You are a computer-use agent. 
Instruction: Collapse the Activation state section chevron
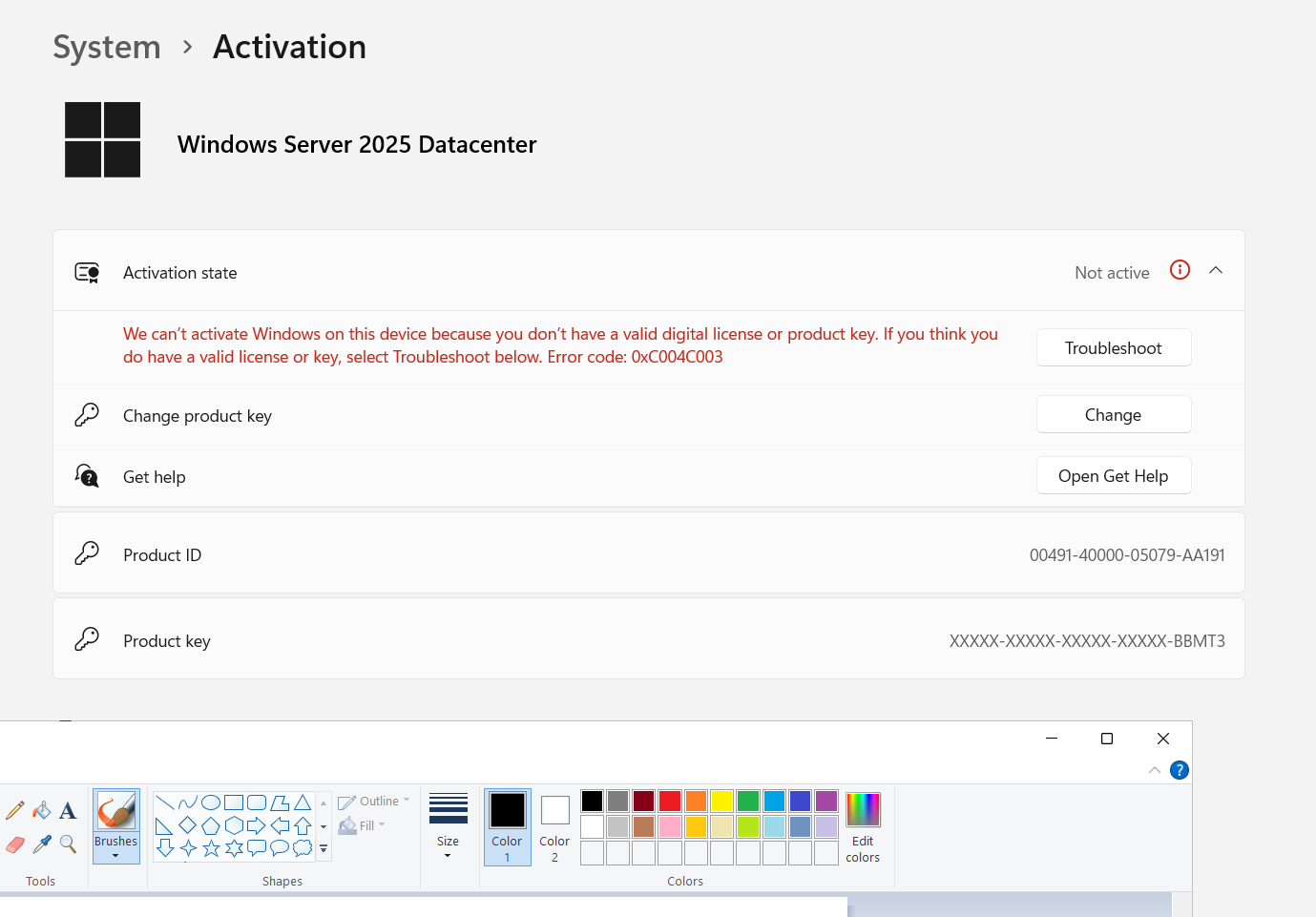[x=1216, y=270]
